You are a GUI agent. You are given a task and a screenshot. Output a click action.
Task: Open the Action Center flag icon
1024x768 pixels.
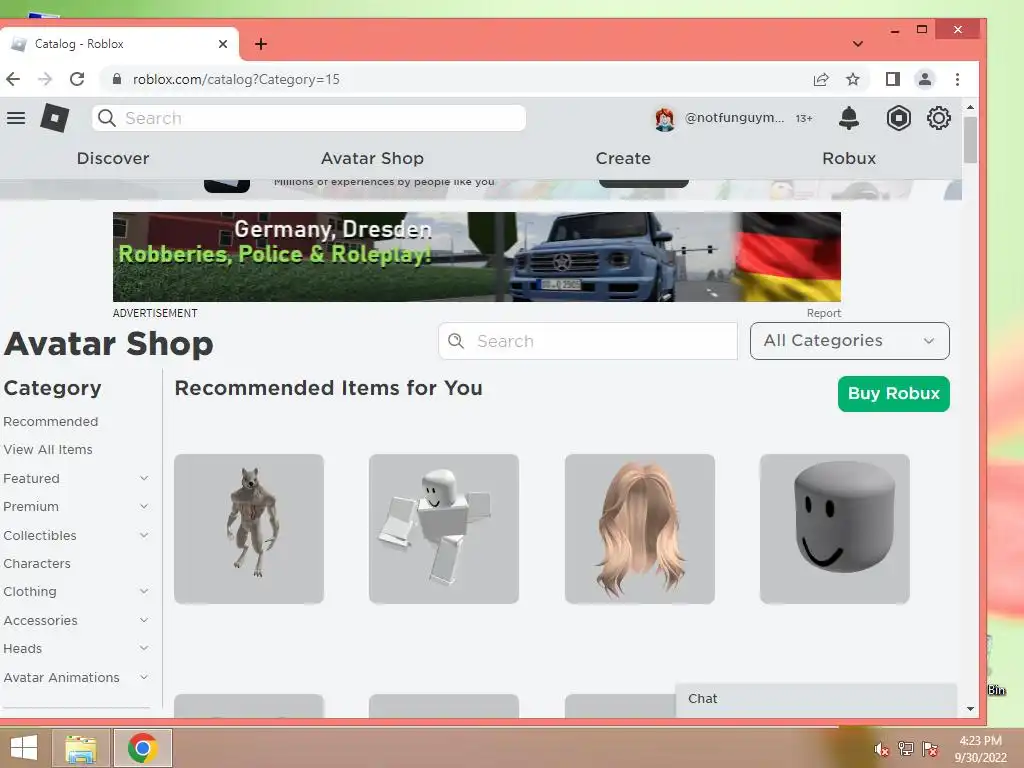point(930,749)
